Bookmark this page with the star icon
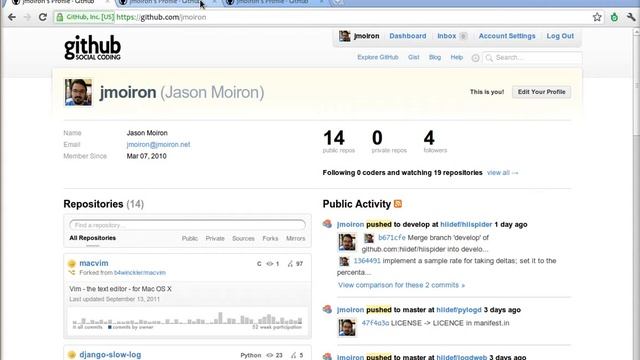 click(597, 17)
